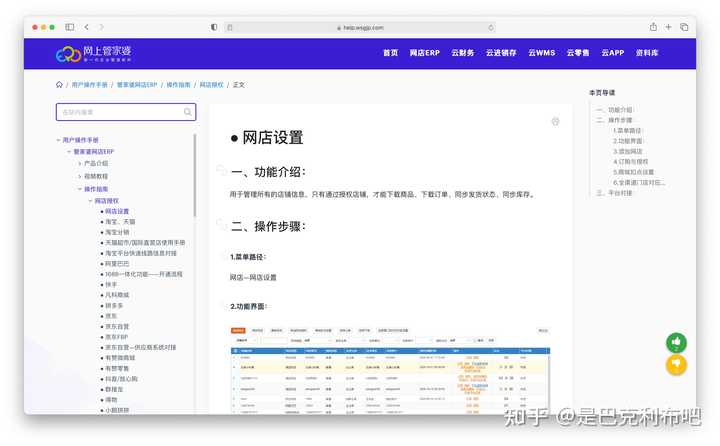Select 阿里巴巴 in the sidebar tree
720x446 pixels.
117,264
